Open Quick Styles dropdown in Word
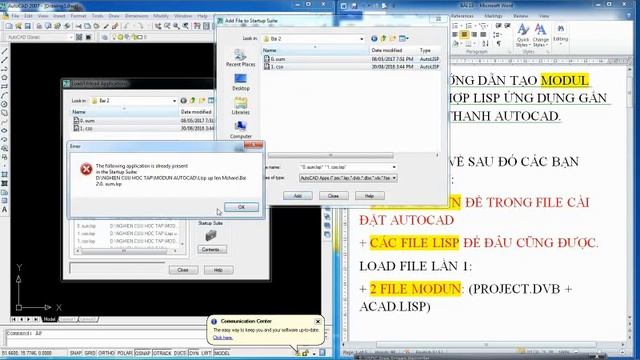This screenshot has width=640, height=360. point(523,35)
